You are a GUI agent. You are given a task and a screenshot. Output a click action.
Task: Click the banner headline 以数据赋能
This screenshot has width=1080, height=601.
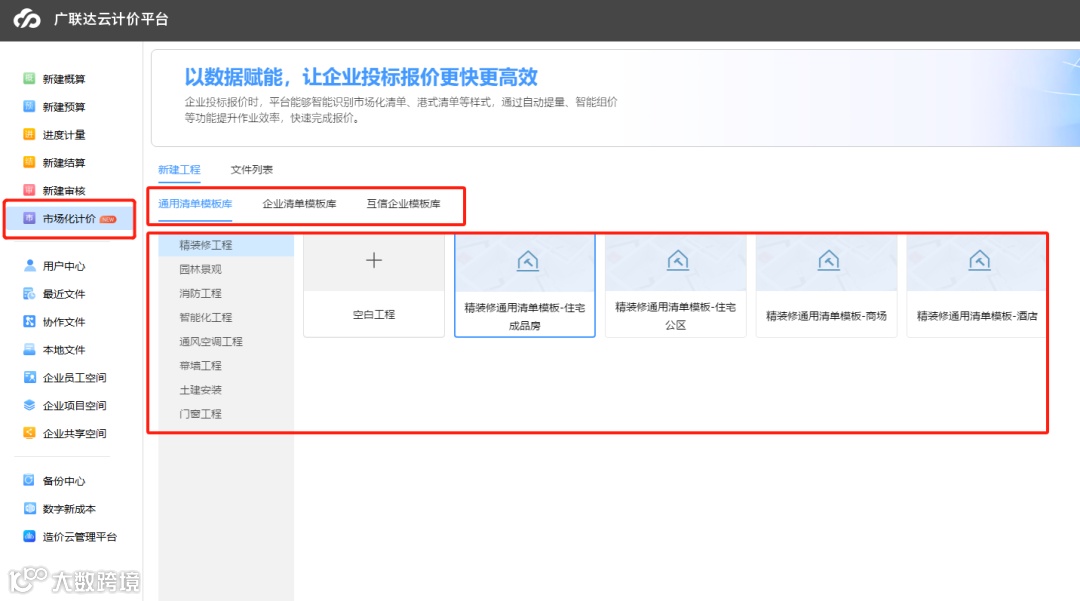click(361, 76)
